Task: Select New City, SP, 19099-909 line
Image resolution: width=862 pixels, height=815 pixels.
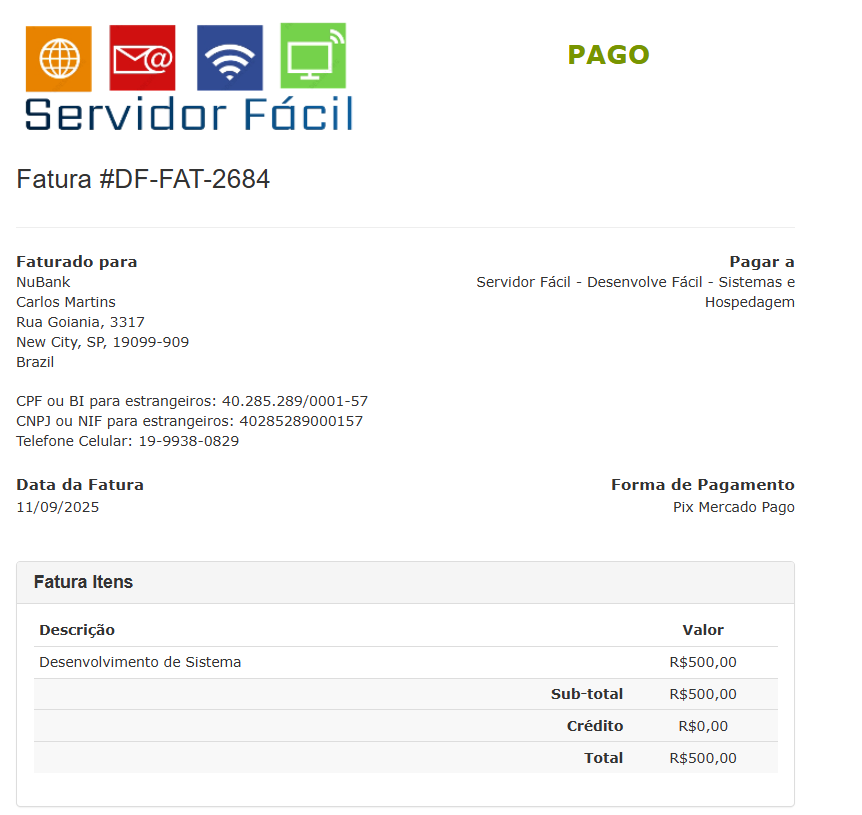Action: [103, 342]
